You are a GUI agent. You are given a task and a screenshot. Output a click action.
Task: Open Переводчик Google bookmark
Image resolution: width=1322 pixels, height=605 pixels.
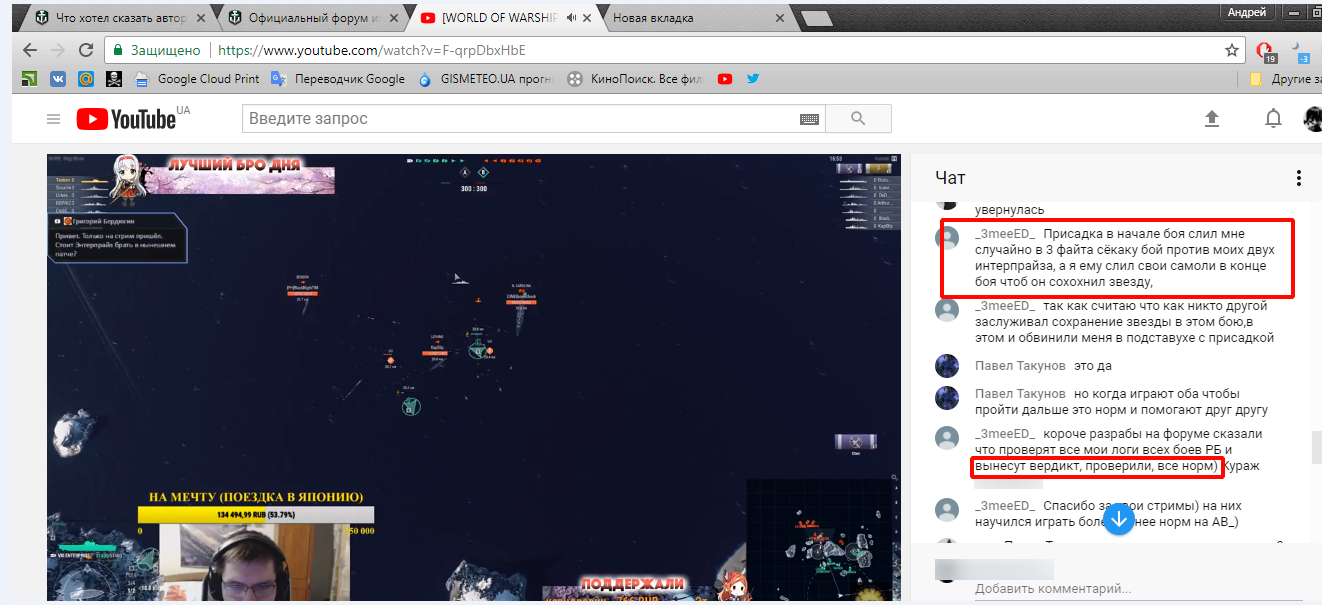(337, 79)
